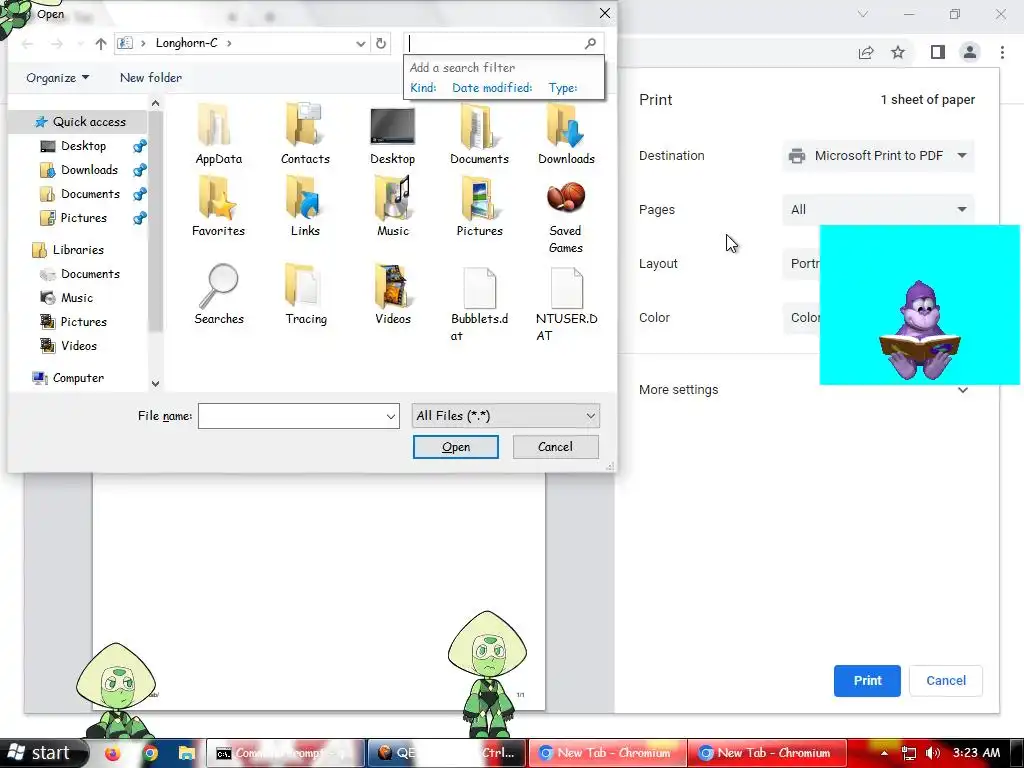Open the Pages dropdown

[x=878, y=210]
